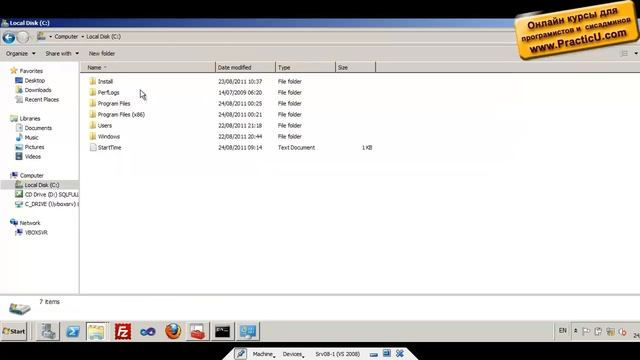640x360 pixels.
Task: Launch FileZilla from taskbar
Action: pos(123,331)
